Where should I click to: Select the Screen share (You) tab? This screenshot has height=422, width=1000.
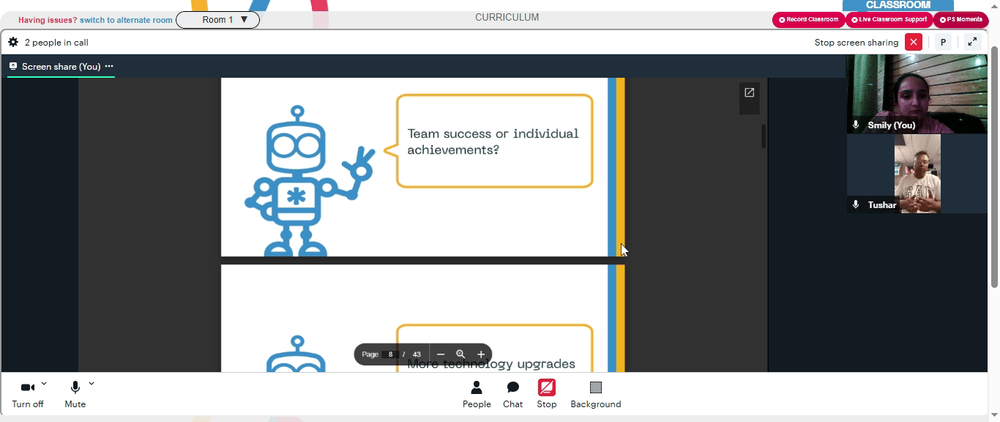click(x=61, y=66)
